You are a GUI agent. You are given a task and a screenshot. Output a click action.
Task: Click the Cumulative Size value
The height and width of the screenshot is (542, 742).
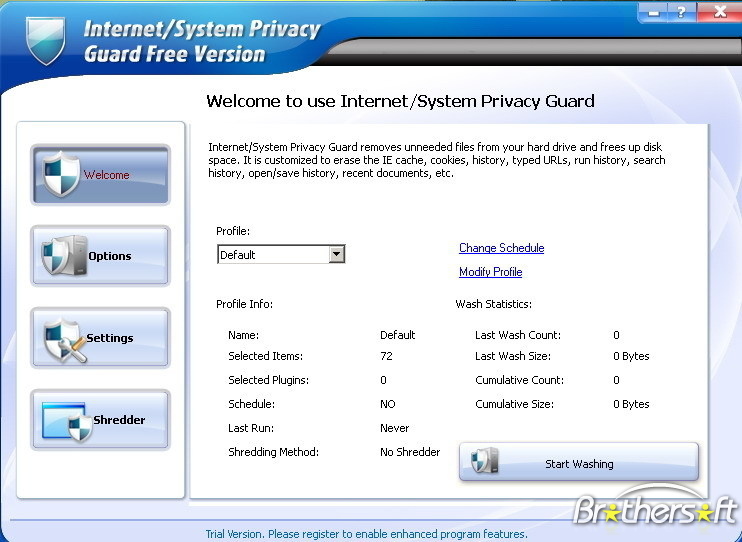pos(631,404)
